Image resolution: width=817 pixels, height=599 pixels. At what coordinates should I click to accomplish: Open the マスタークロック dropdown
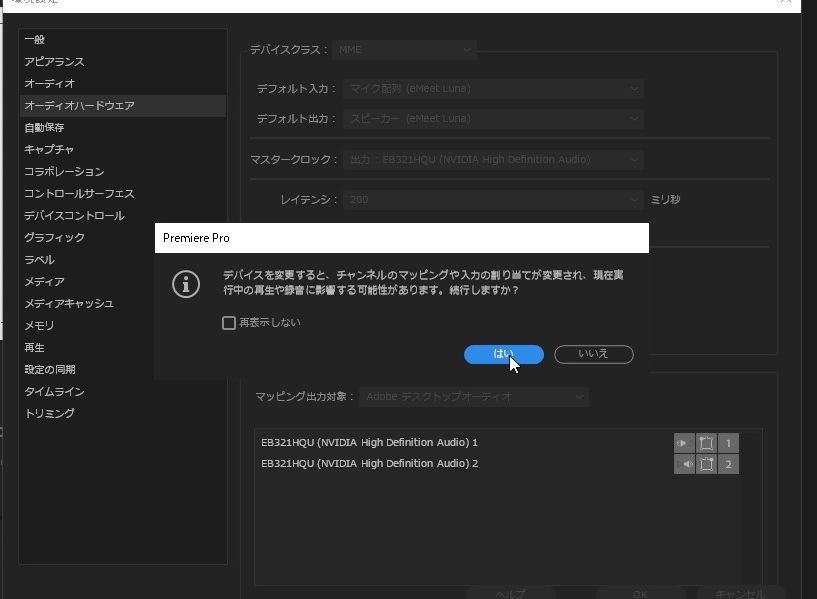493,159
